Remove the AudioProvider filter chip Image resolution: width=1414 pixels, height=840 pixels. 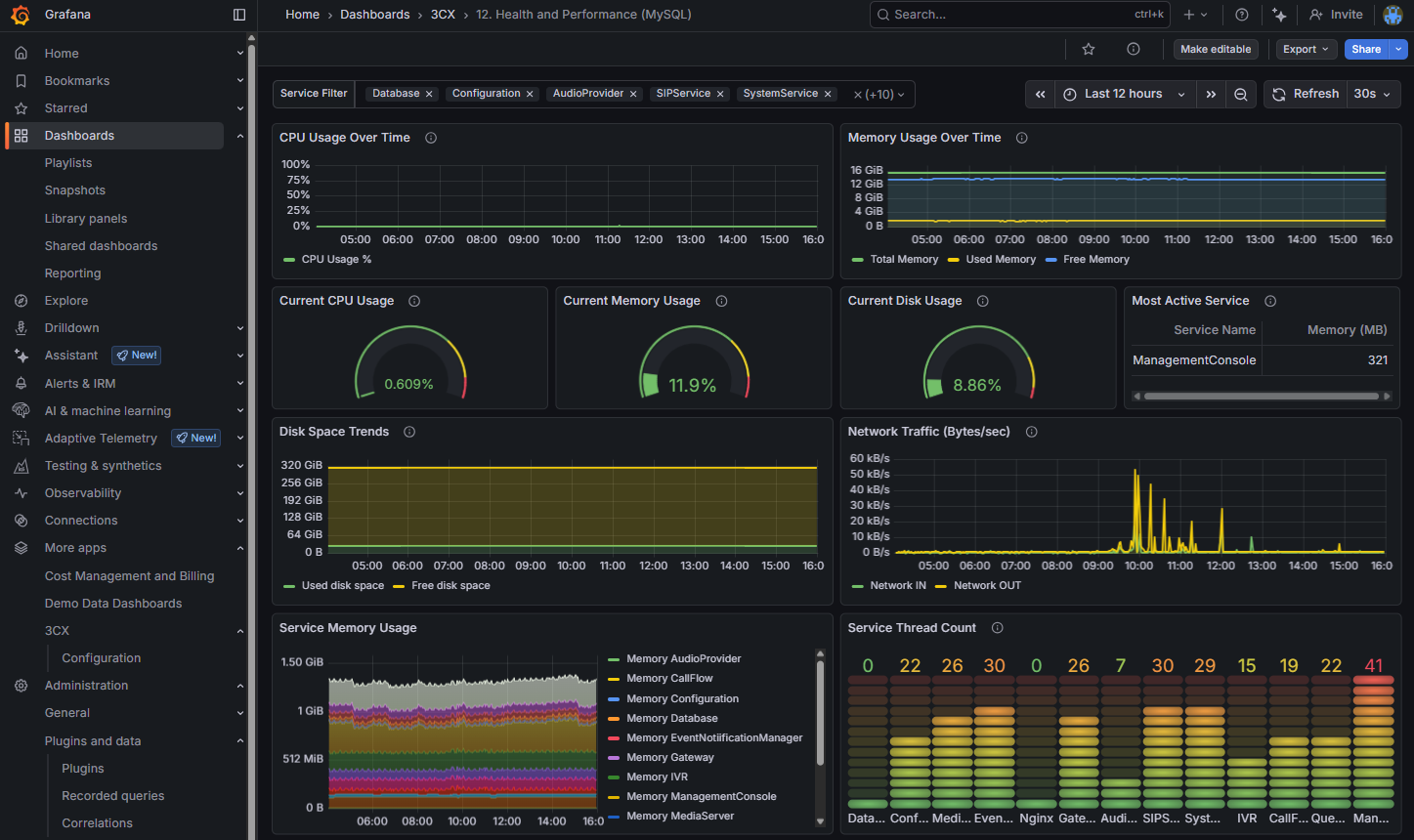pos(633,94)
